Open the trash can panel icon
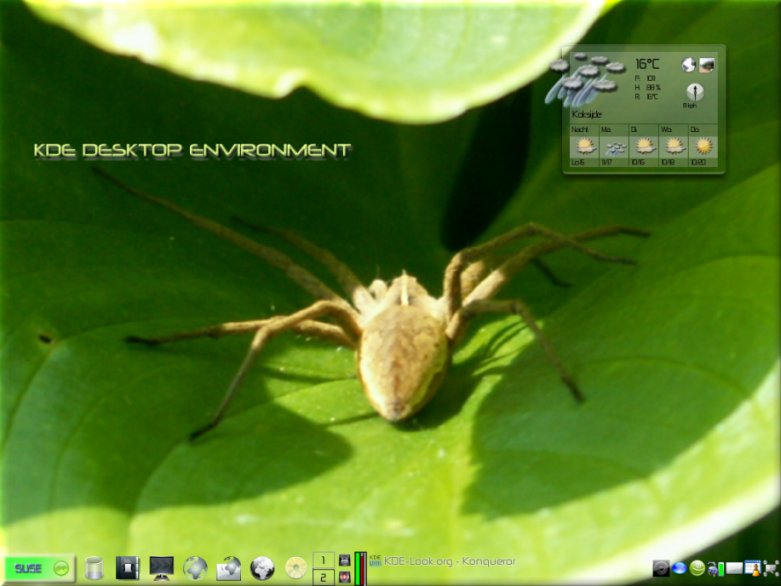This screenshot has width=781, height=586. click(94, 568)
